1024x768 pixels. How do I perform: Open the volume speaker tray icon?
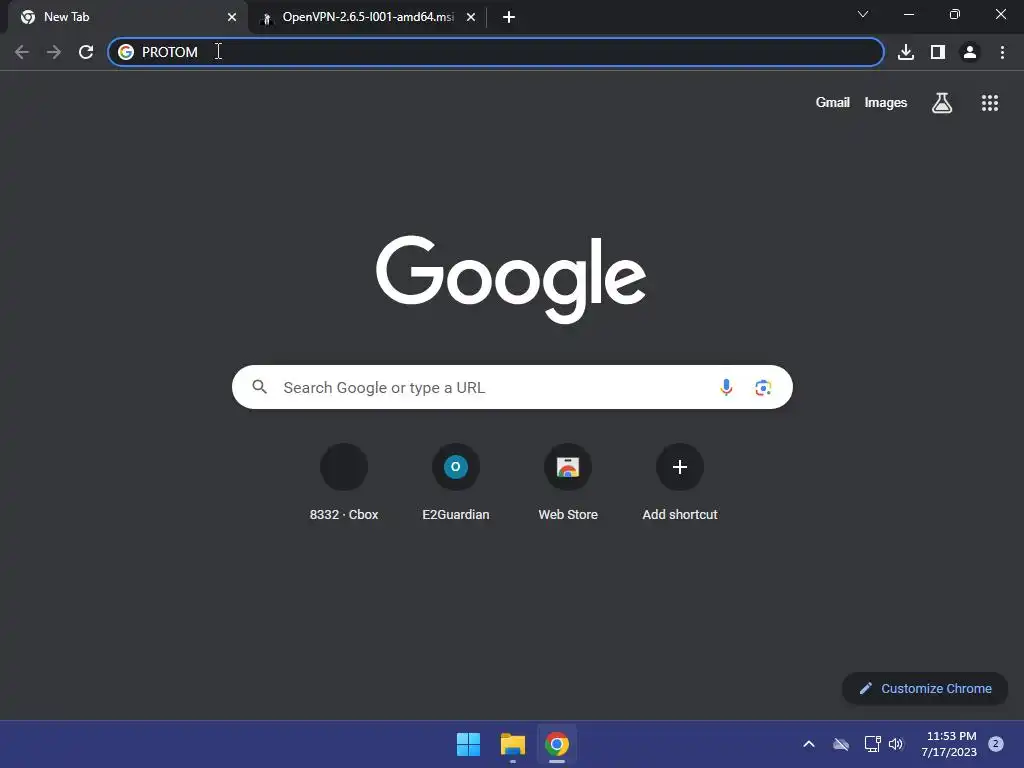[896, 744]
